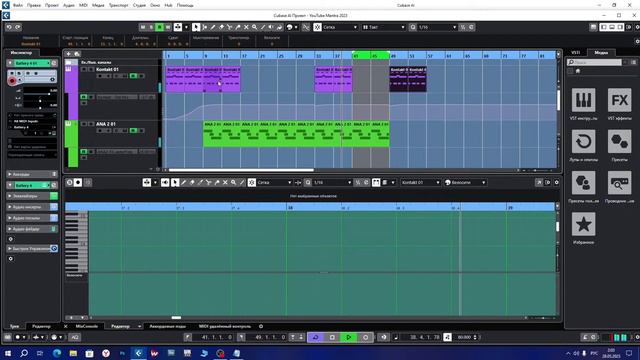Open project Quantize Presets 1/16 dropdown
This screenshot has width=640, height=360.
pyautogui.click(x=437, y=27)
